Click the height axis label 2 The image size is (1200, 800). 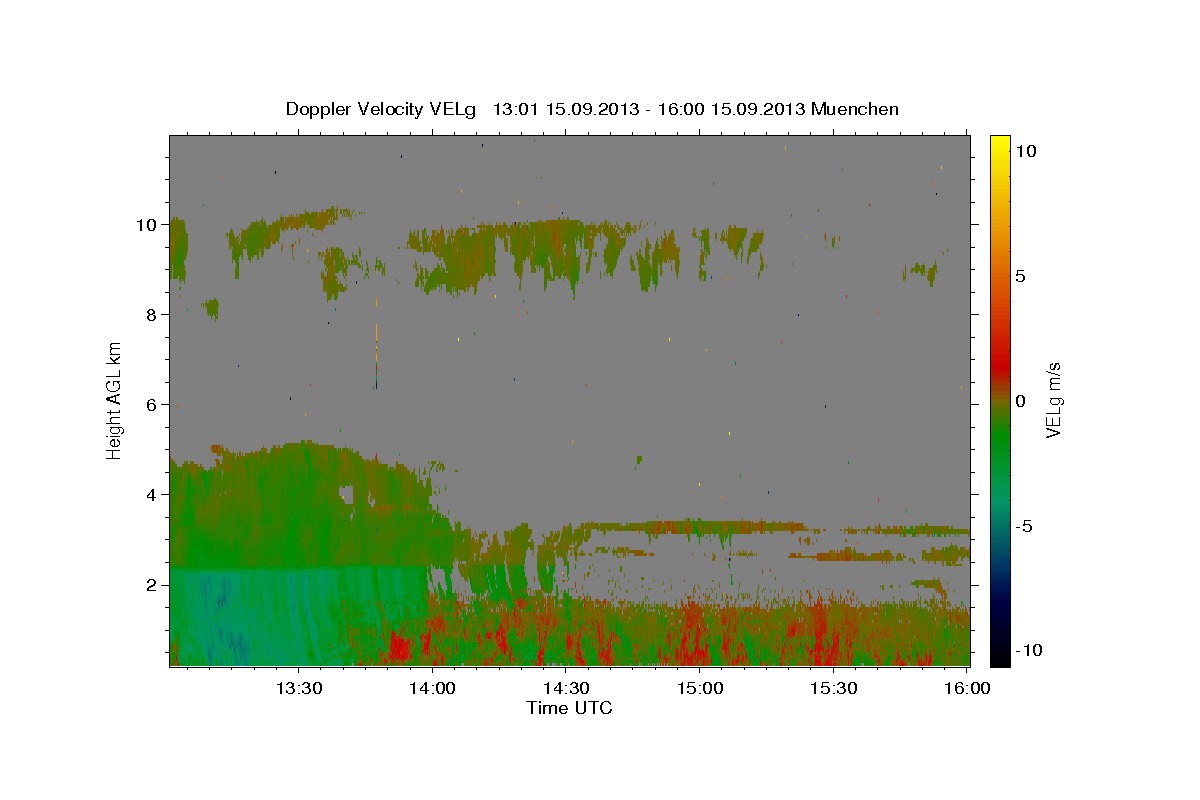click(154, 585)
